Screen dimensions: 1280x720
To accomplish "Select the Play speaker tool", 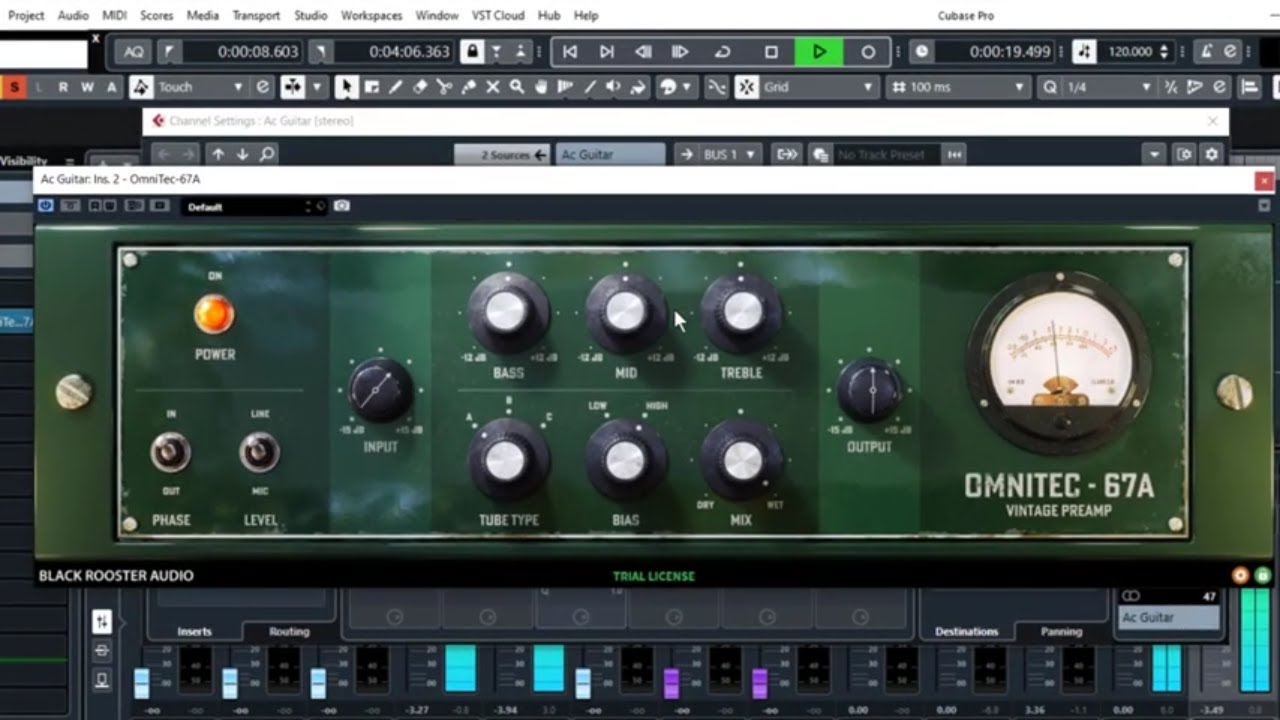I will 613,87.
